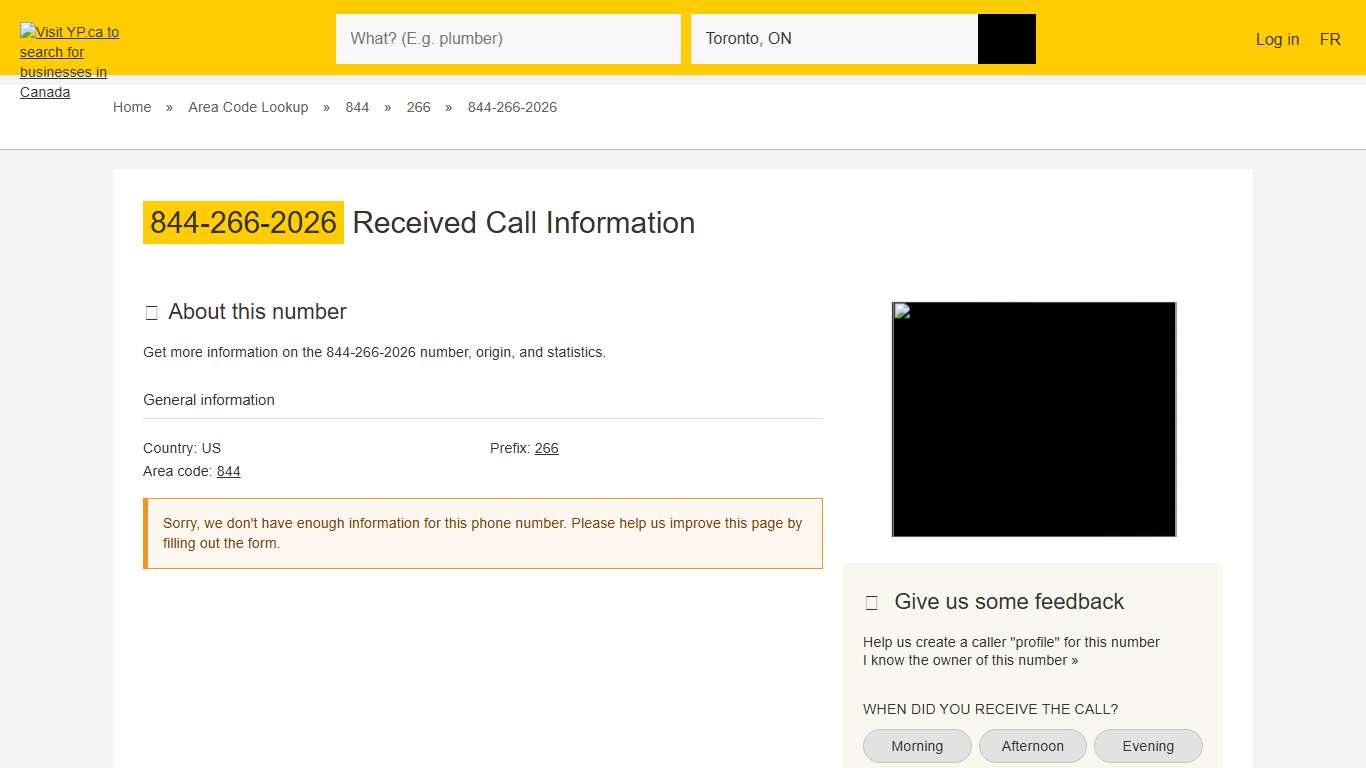Screen dimensions: 1366x768
Task: Open the Prefix 266 link
Action: (x=546, y=448)
